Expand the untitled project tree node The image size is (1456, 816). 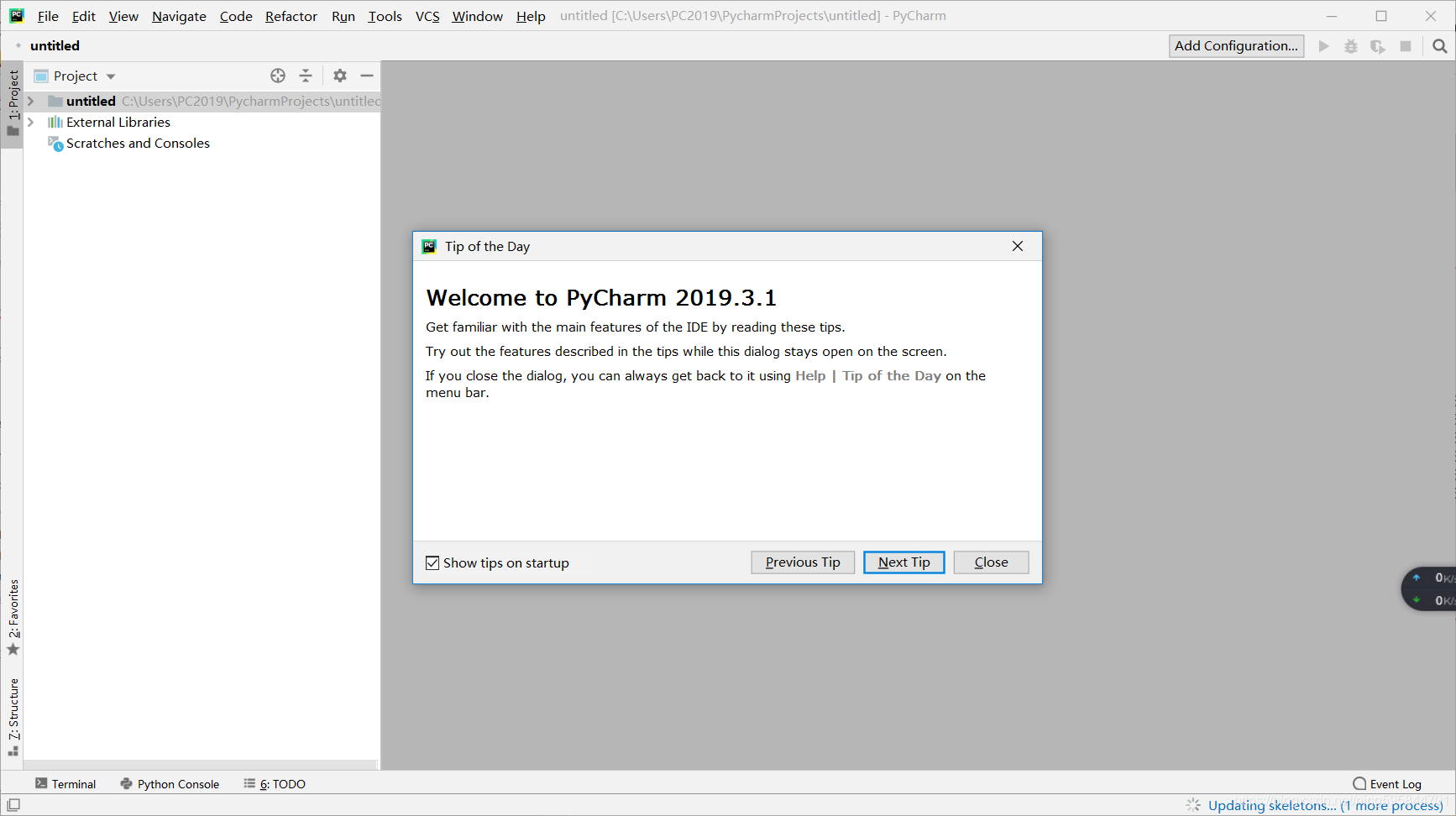(31, 101)
